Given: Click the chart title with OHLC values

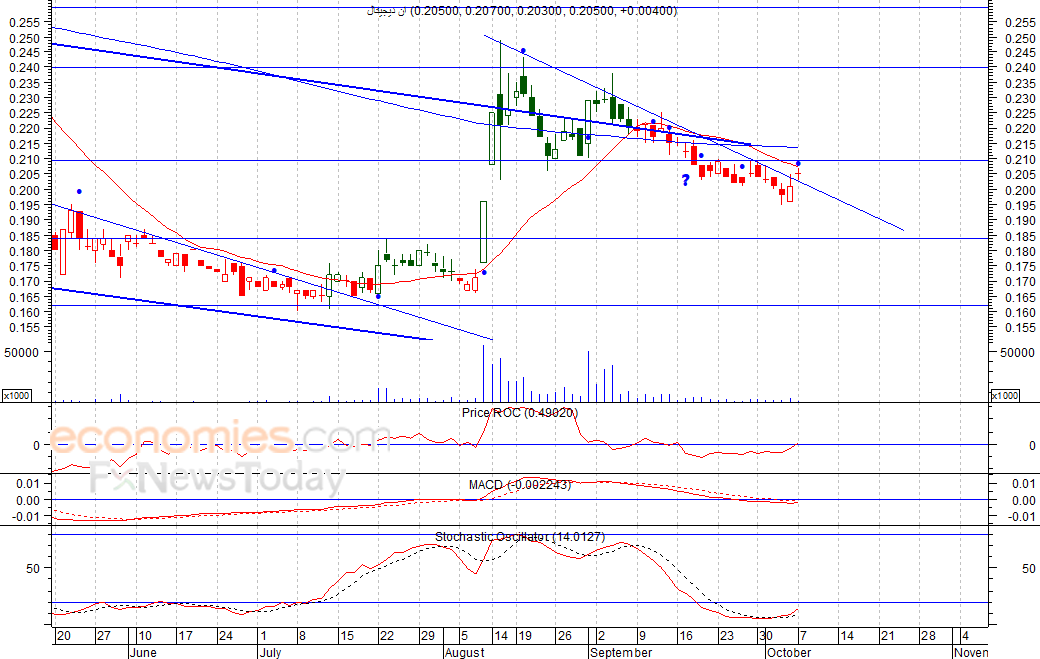Looking at the screenshot, I should click(522, 11).
